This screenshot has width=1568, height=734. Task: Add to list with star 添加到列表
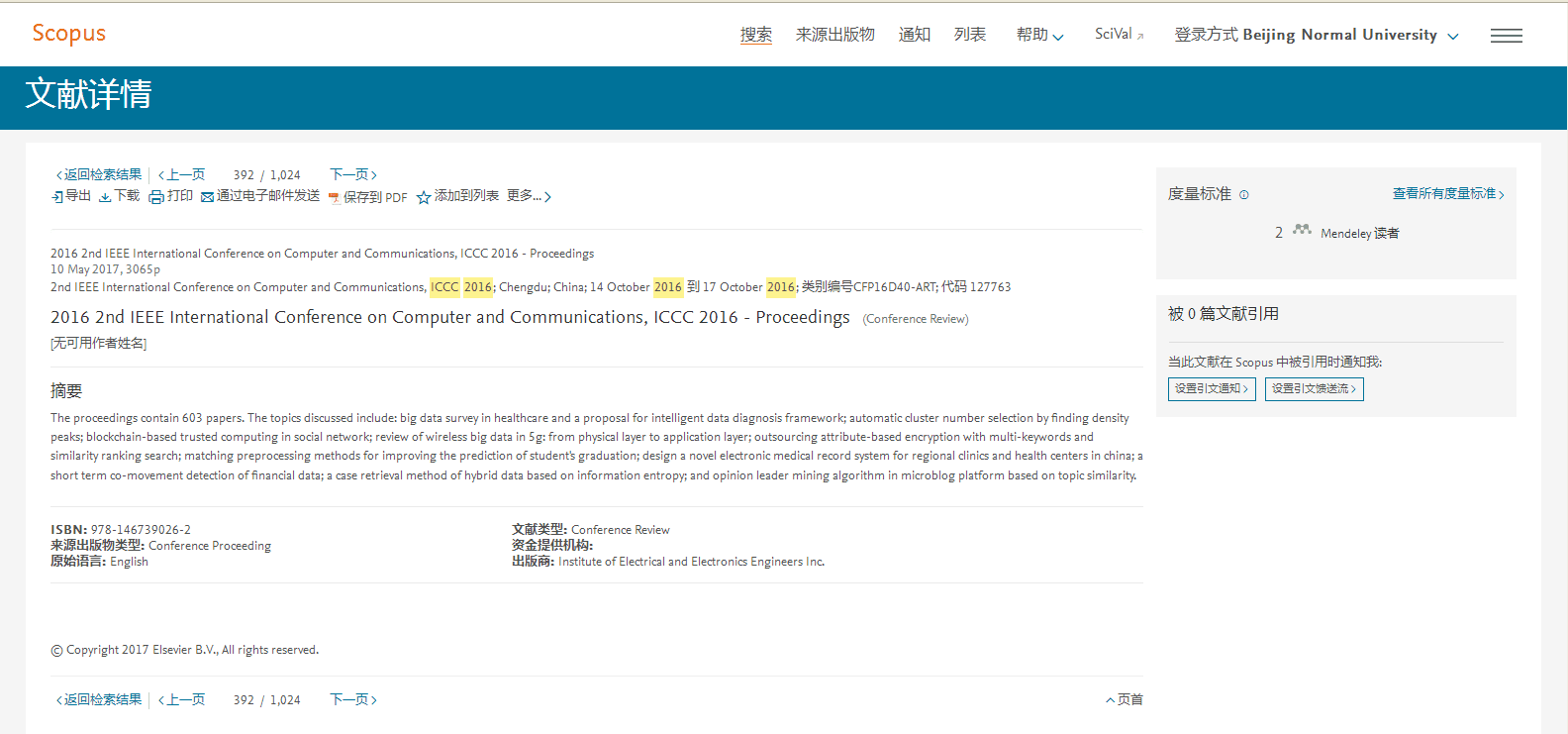click(424, 197)
